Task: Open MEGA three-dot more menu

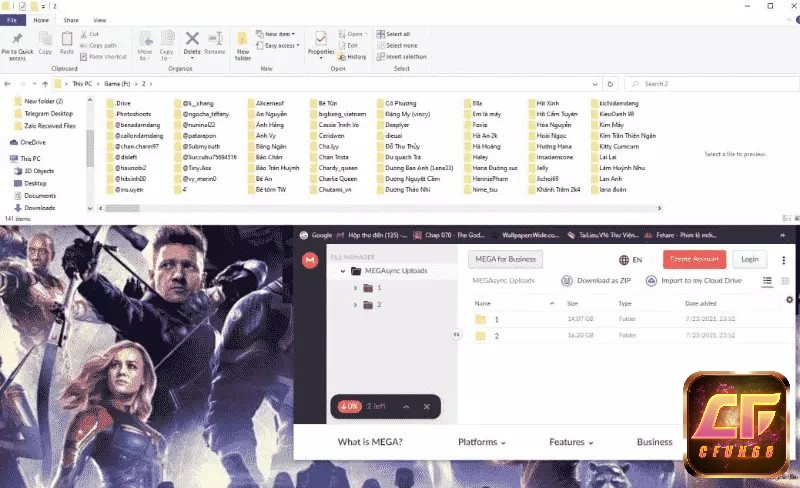Action: [x=784, y=260]
